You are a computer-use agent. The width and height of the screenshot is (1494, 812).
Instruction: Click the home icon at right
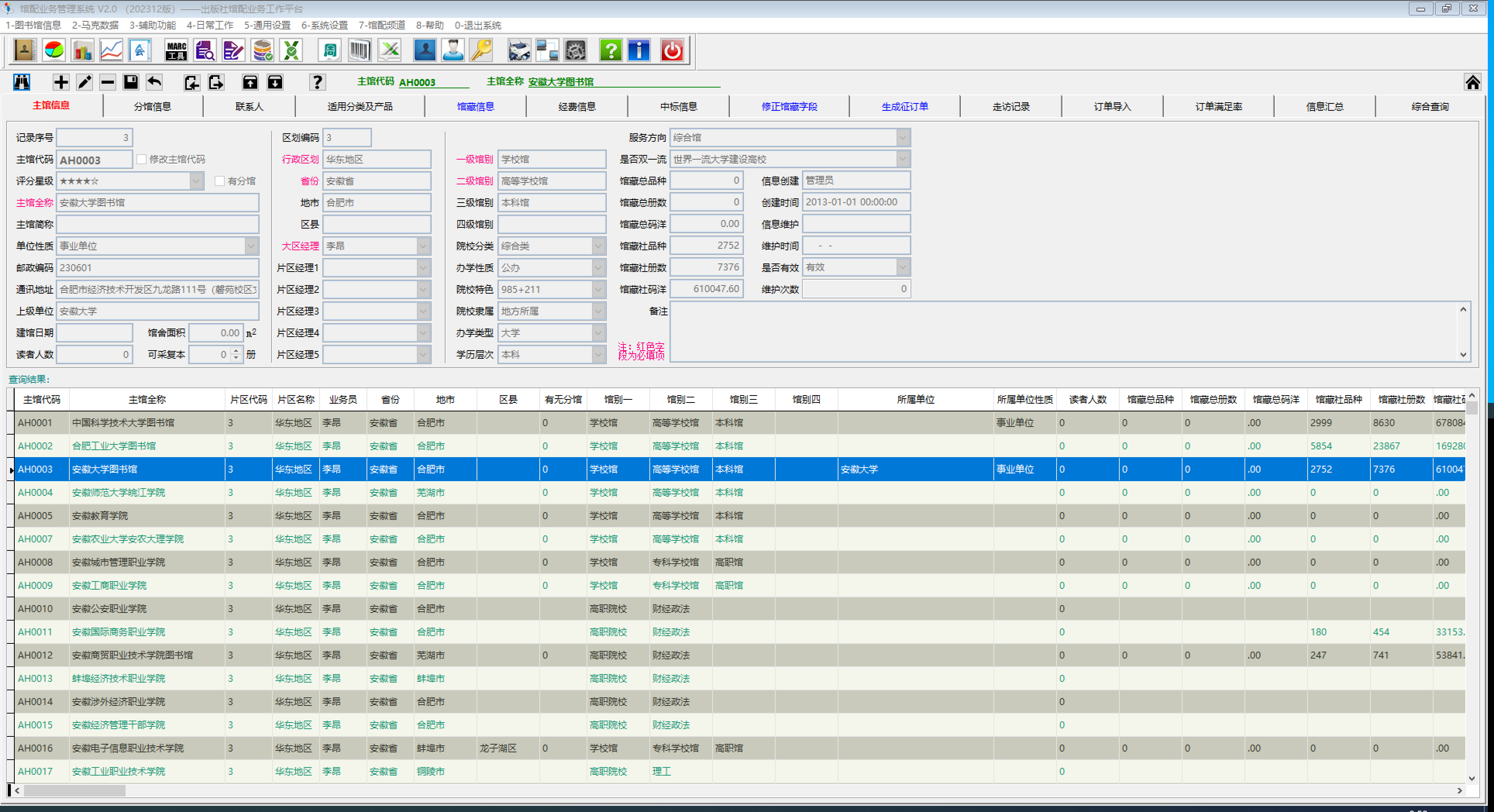tap(1472, 82)
